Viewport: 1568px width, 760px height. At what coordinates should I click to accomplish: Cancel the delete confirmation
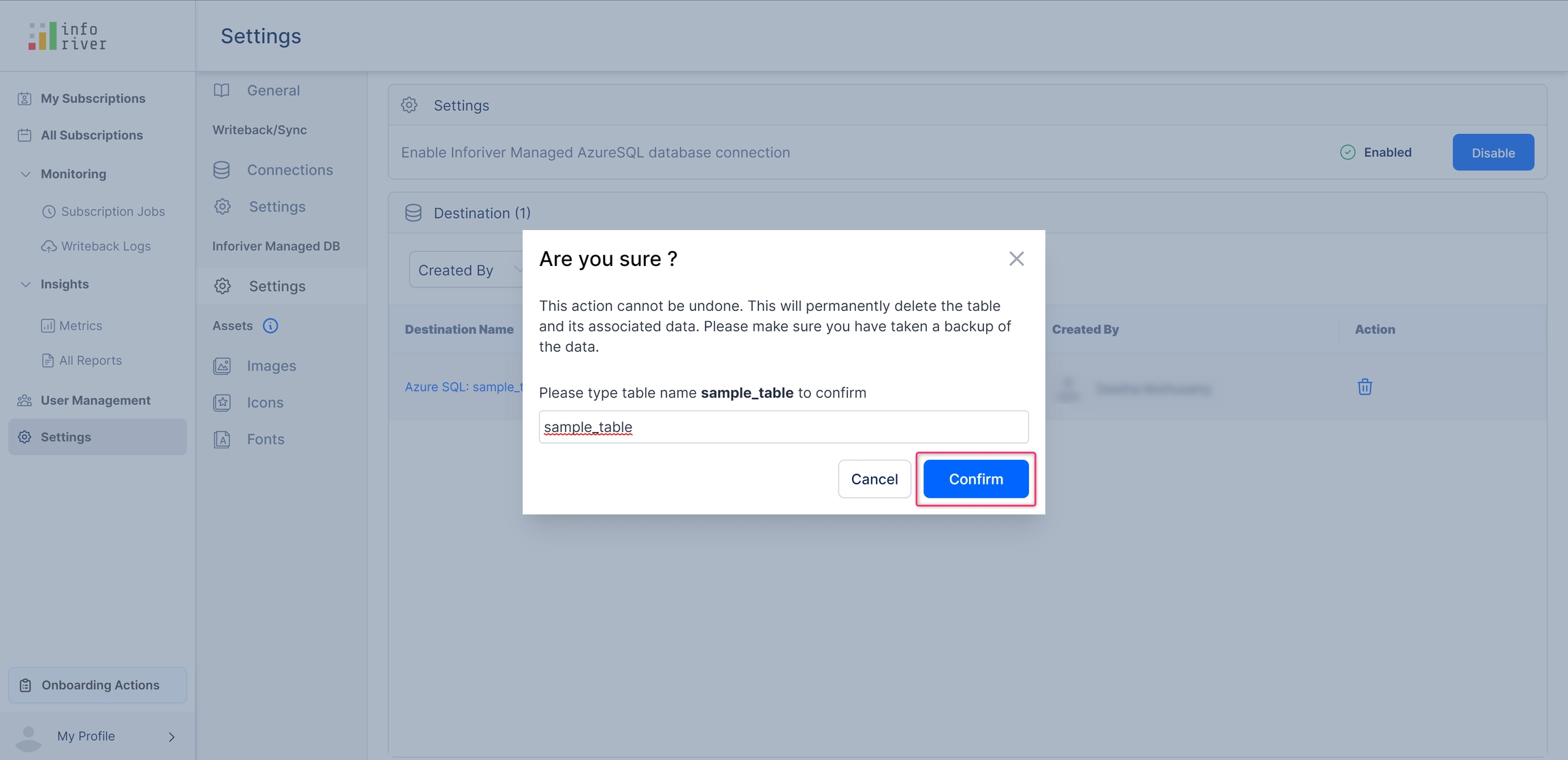coord(874,479)
